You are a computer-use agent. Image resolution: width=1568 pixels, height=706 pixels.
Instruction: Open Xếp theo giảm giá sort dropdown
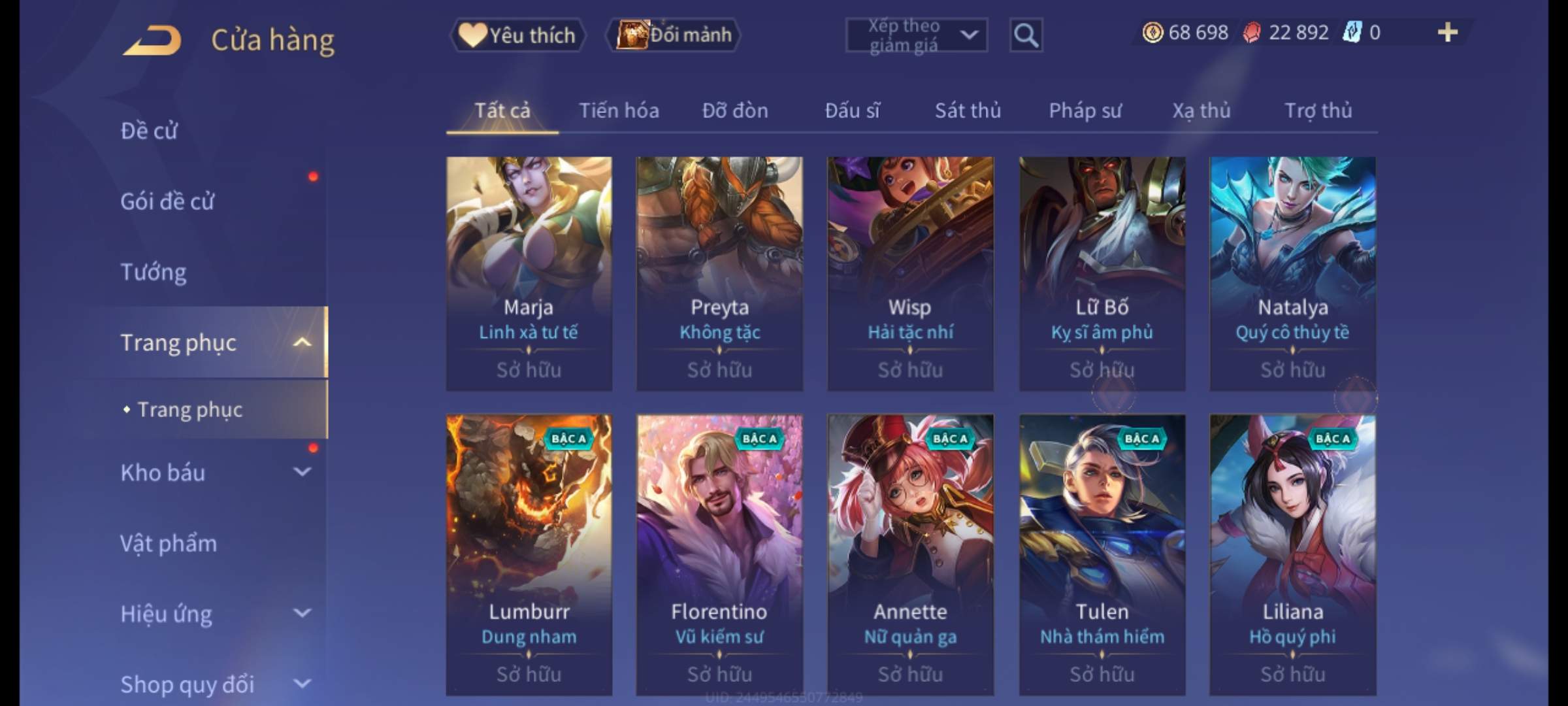coord(917,35)
